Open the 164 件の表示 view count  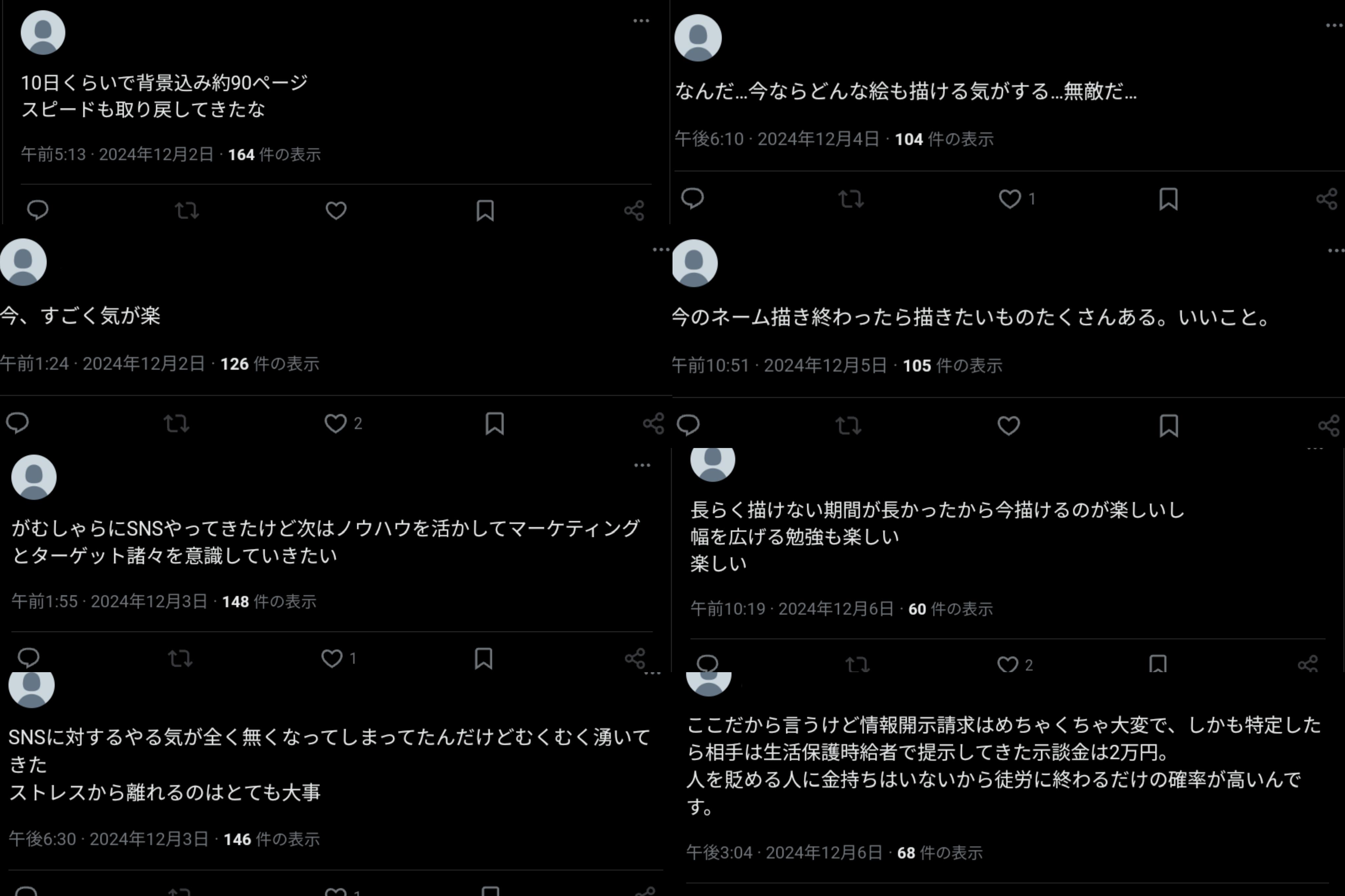(x=275, y=154)
